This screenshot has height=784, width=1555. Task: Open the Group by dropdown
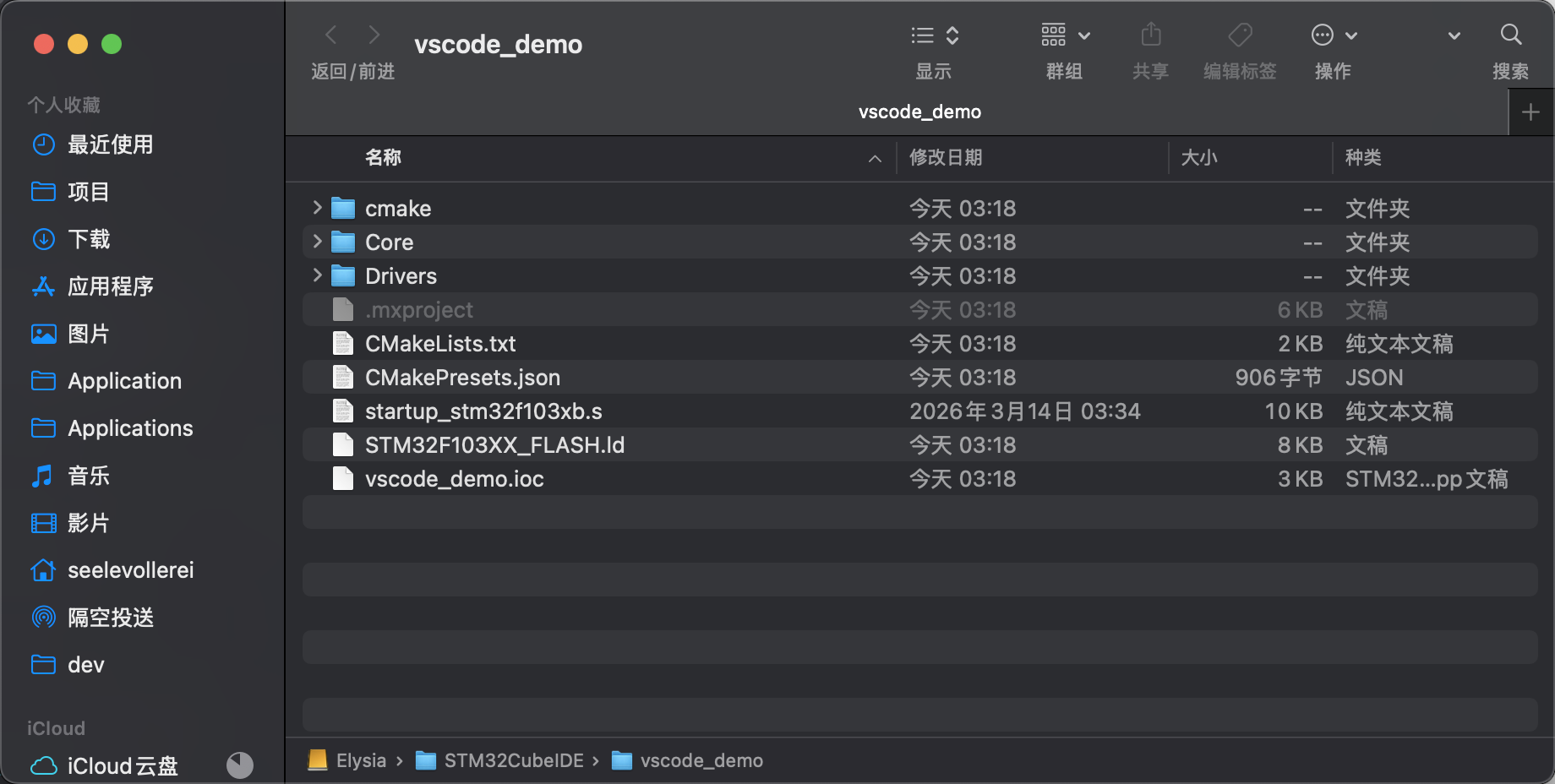coord(1065,35)
